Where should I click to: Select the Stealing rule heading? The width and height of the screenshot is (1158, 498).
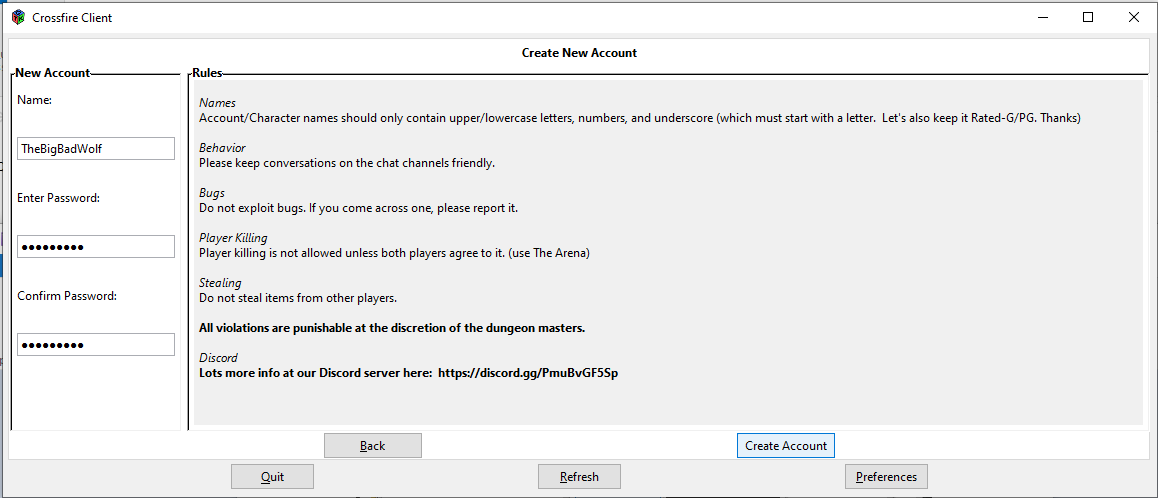tap(220, 283)
